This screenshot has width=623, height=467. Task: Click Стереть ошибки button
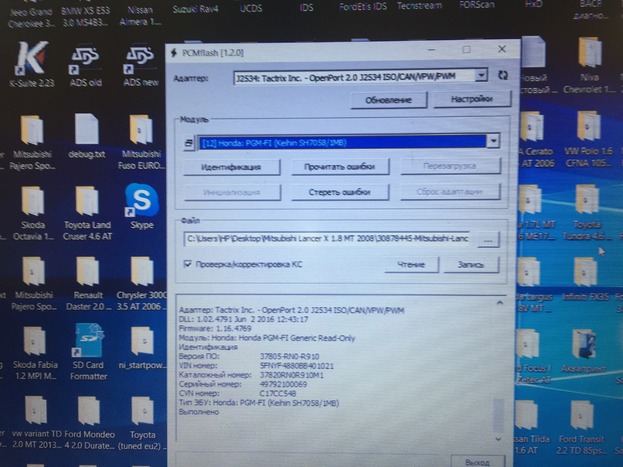(x=339, y=192)
